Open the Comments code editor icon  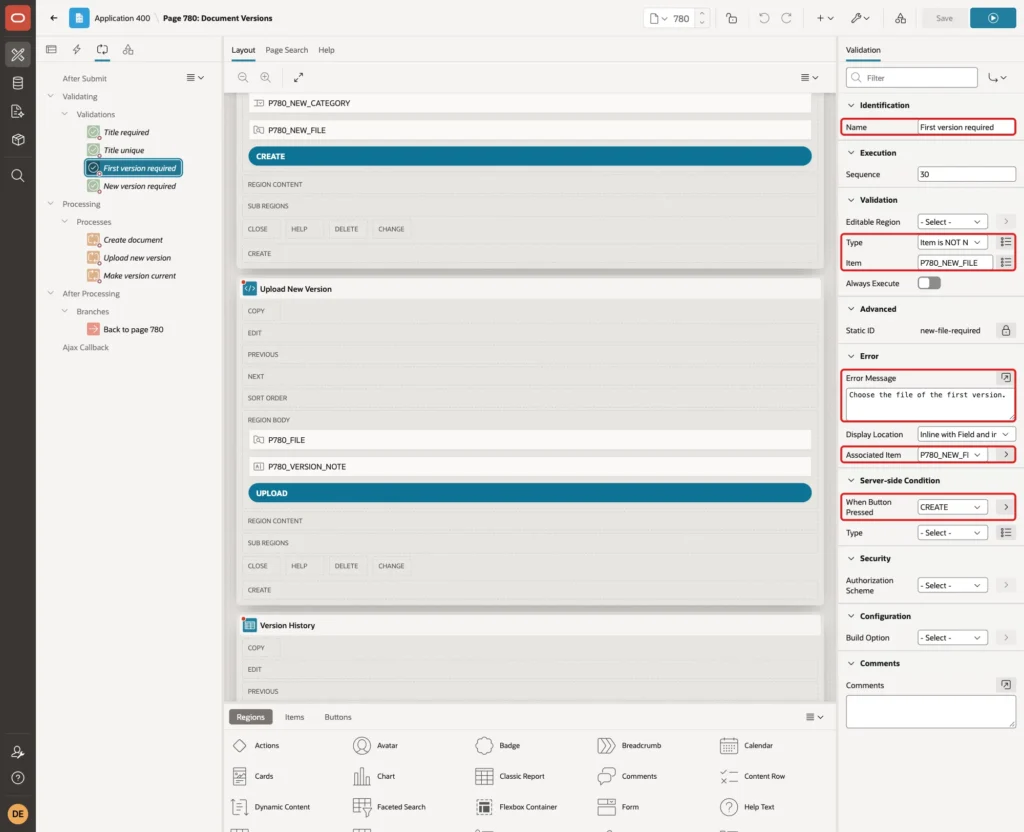click(1006, 684)
